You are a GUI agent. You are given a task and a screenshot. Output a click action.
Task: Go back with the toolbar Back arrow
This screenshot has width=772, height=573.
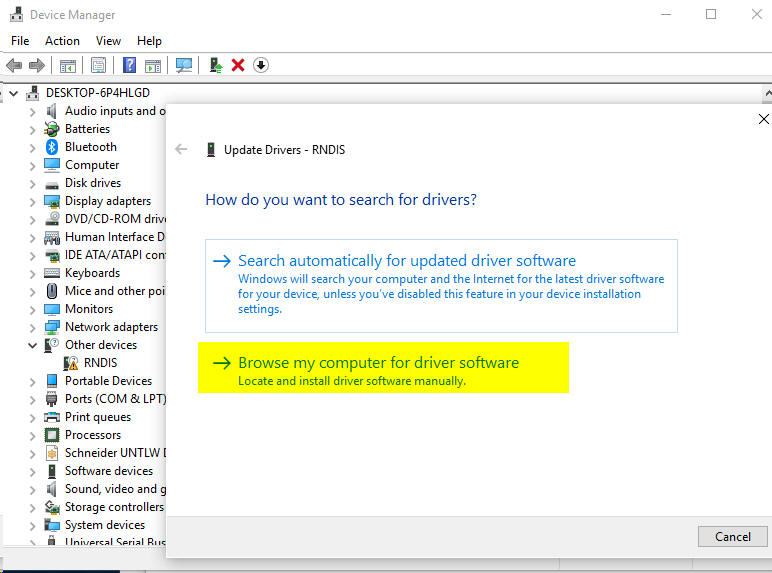click(14, 65)
